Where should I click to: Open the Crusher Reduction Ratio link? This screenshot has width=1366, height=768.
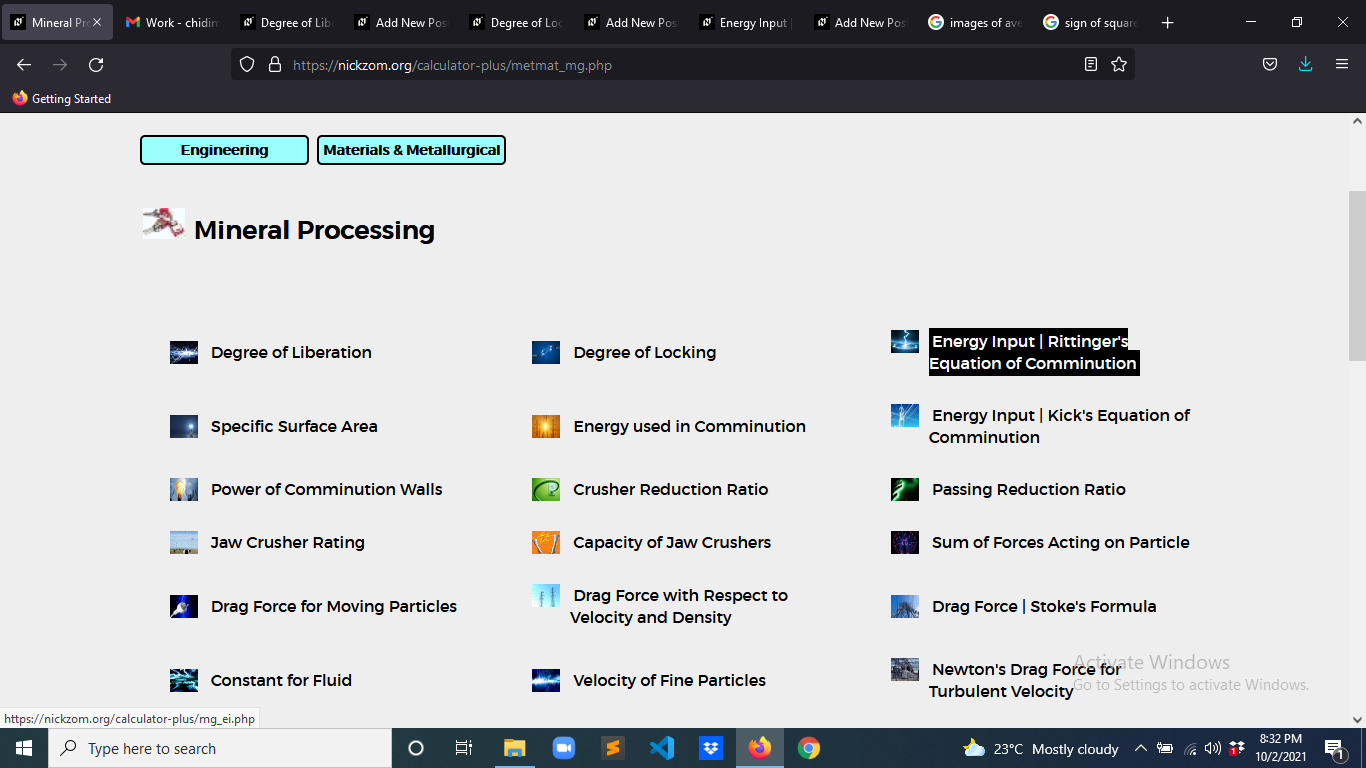(x=670, y=489)
